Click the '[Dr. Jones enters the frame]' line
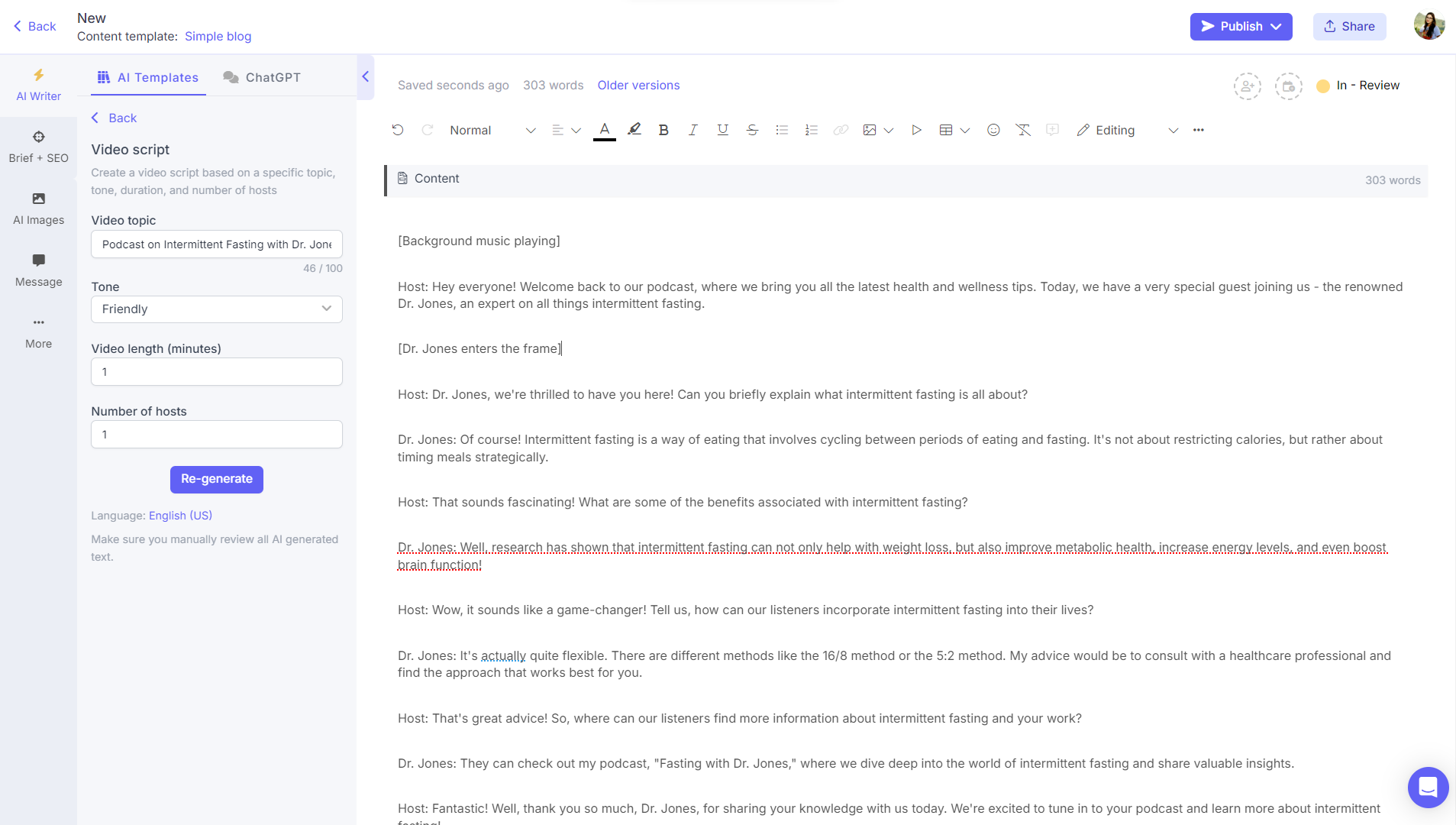 pos(479,349)
